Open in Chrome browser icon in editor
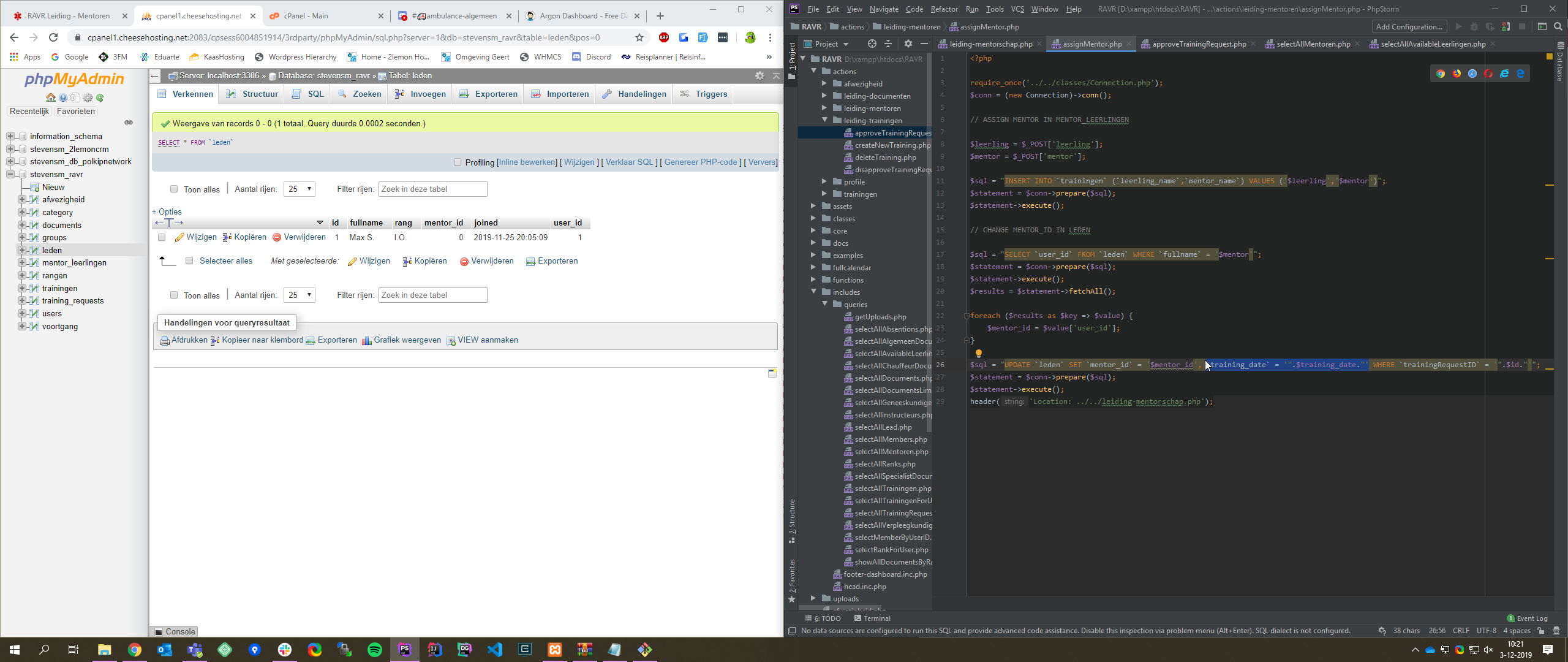 tap(1441, 74)
